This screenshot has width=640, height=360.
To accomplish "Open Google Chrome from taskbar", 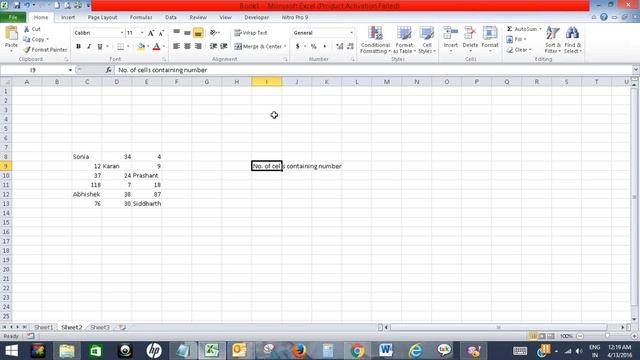I will pyautogui.click(x=357, y=351).
